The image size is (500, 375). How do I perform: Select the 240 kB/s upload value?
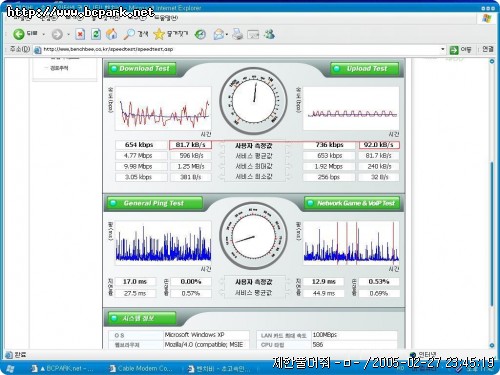click(x=379, y=166)
